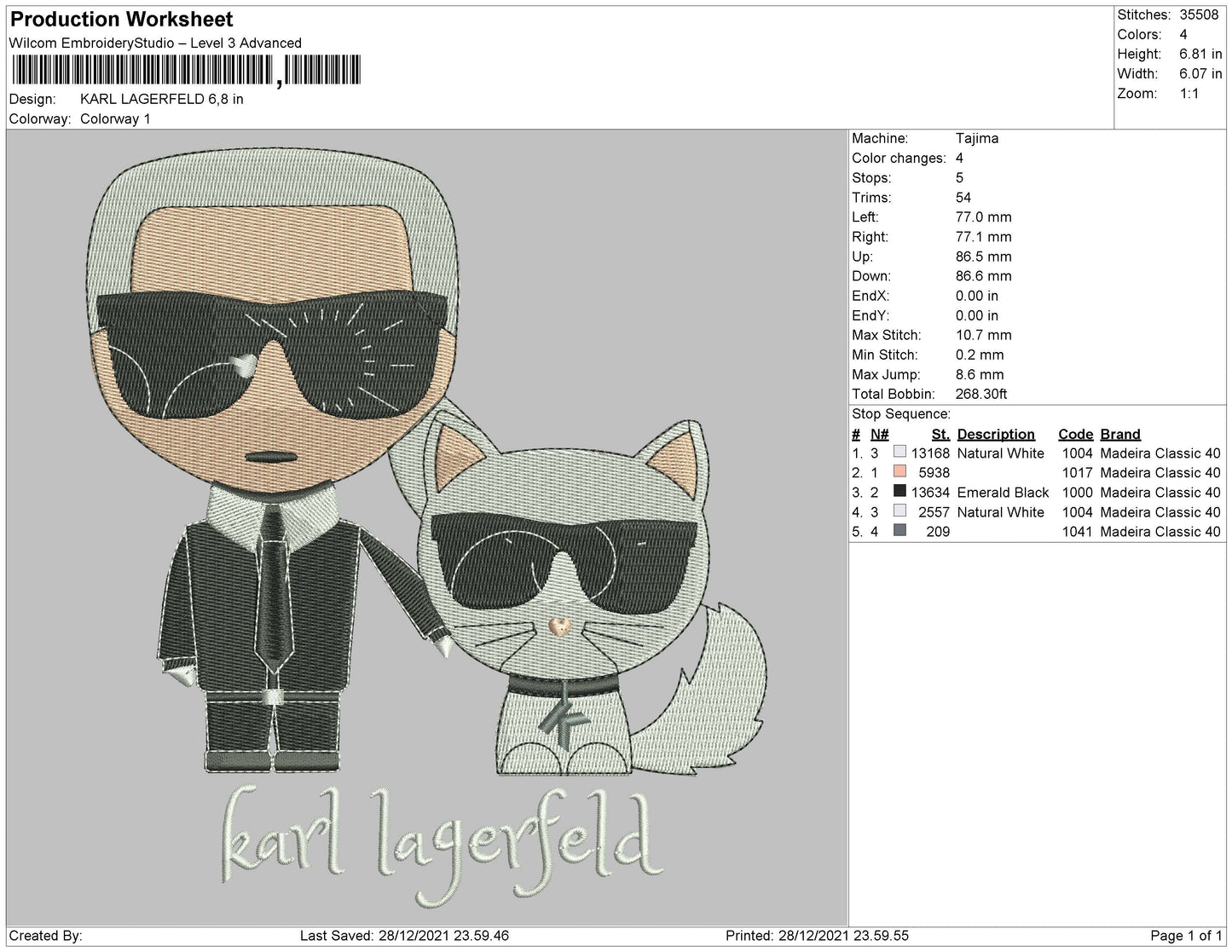Click the 'Emerald Black' description
Screen dimensions: 1232x952
coord(1003,493)
